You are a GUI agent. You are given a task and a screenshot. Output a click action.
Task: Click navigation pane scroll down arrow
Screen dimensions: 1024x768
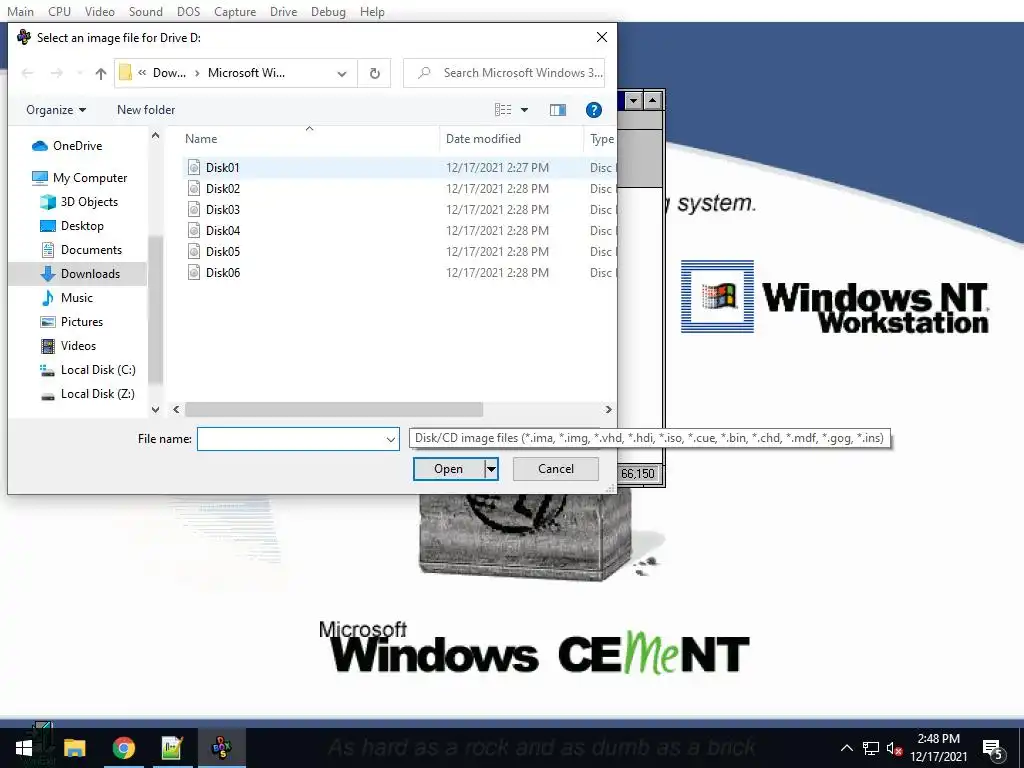click(x=155, y=409)
